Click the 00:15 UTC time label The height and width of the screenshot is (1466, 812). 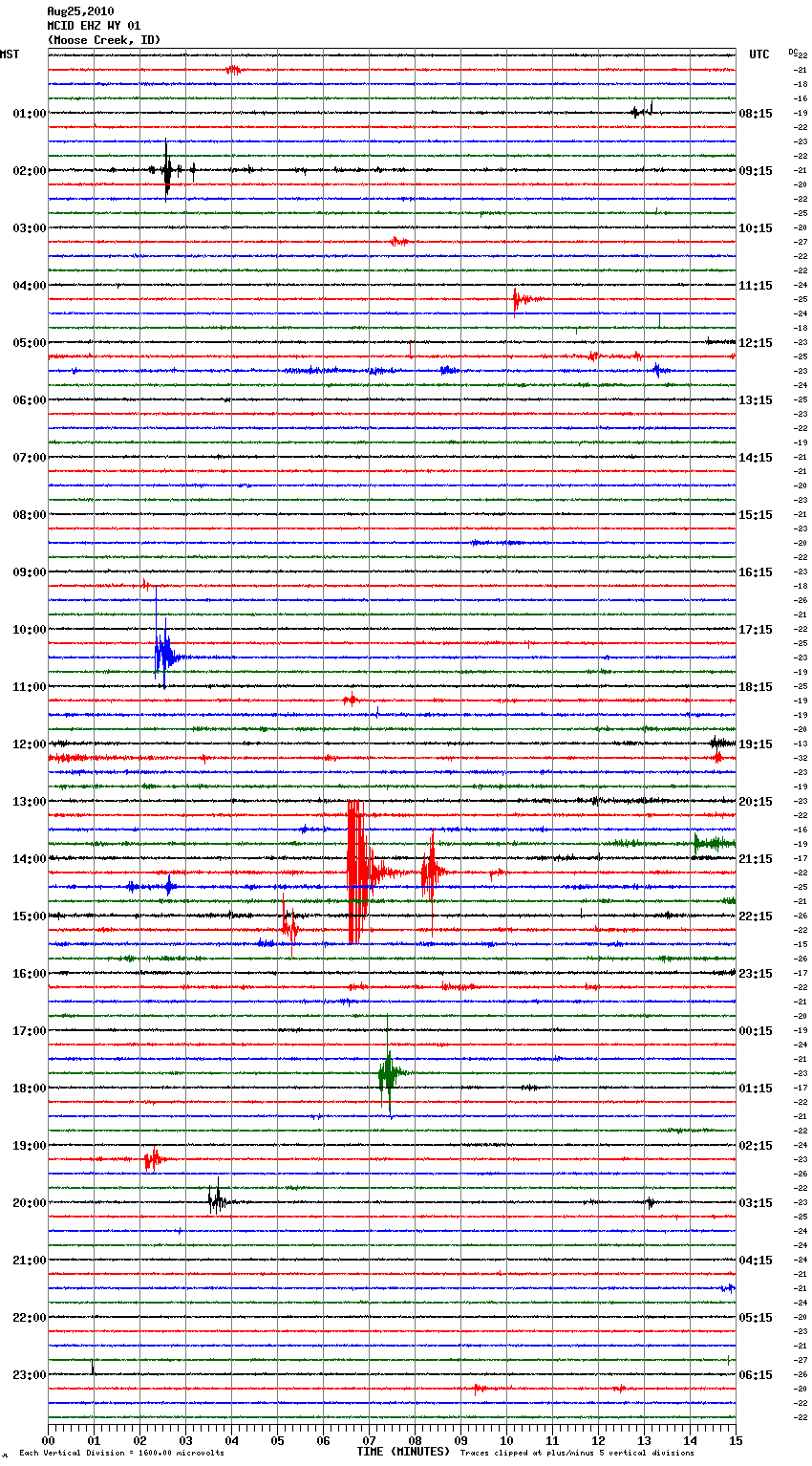(x=756, y=1031)
